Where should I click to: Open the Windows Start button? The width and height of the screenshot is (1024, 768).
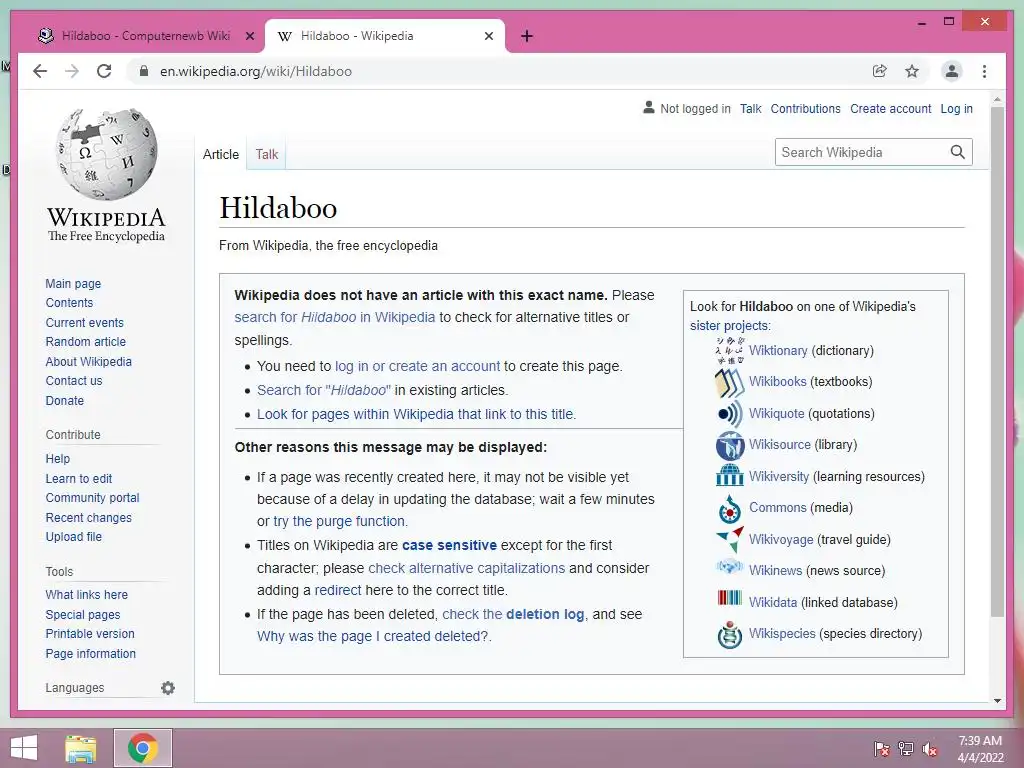tap(24, 748)
